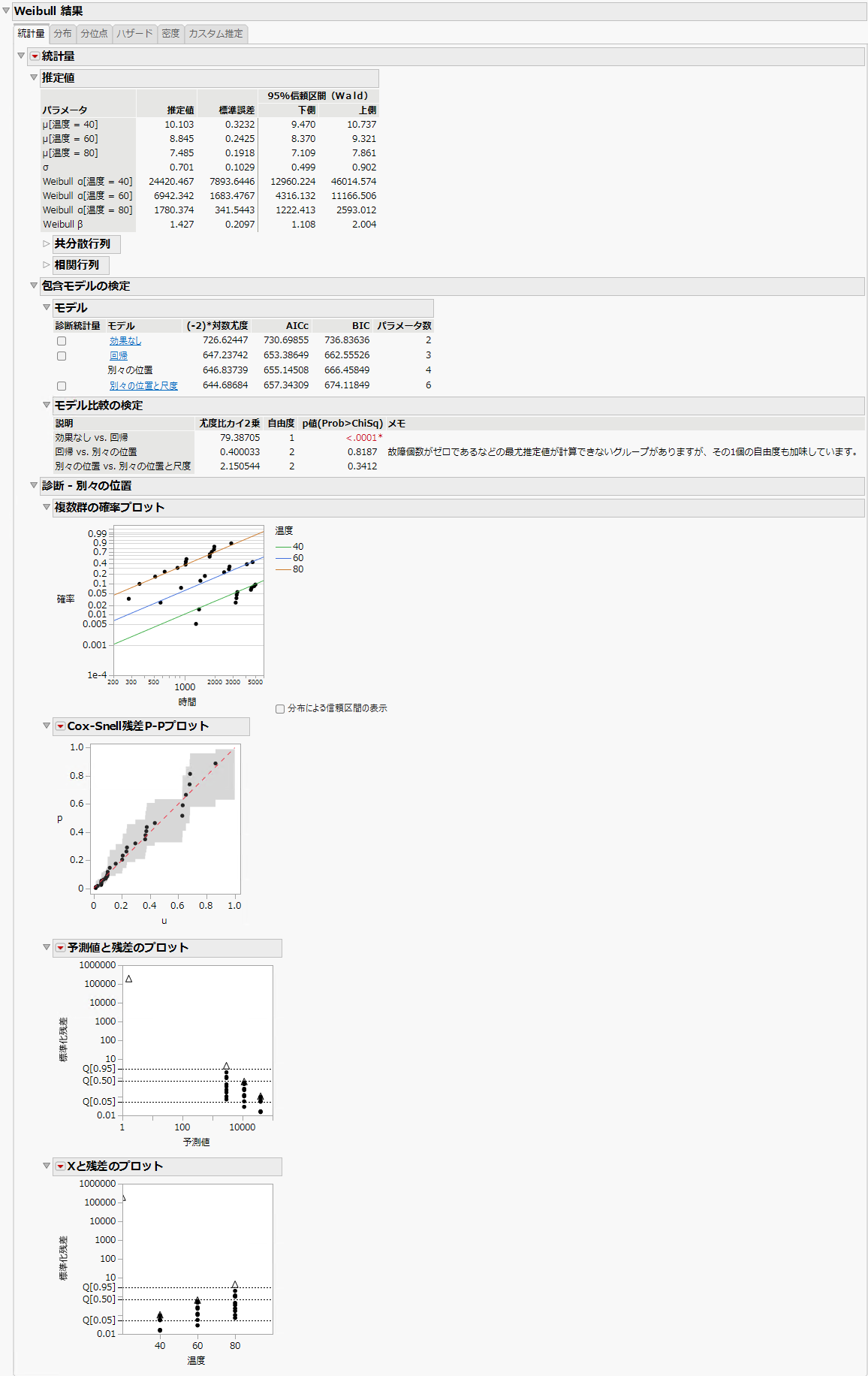
Task: Collapse the モデル比較の検定 section
Action: (47, 405)
